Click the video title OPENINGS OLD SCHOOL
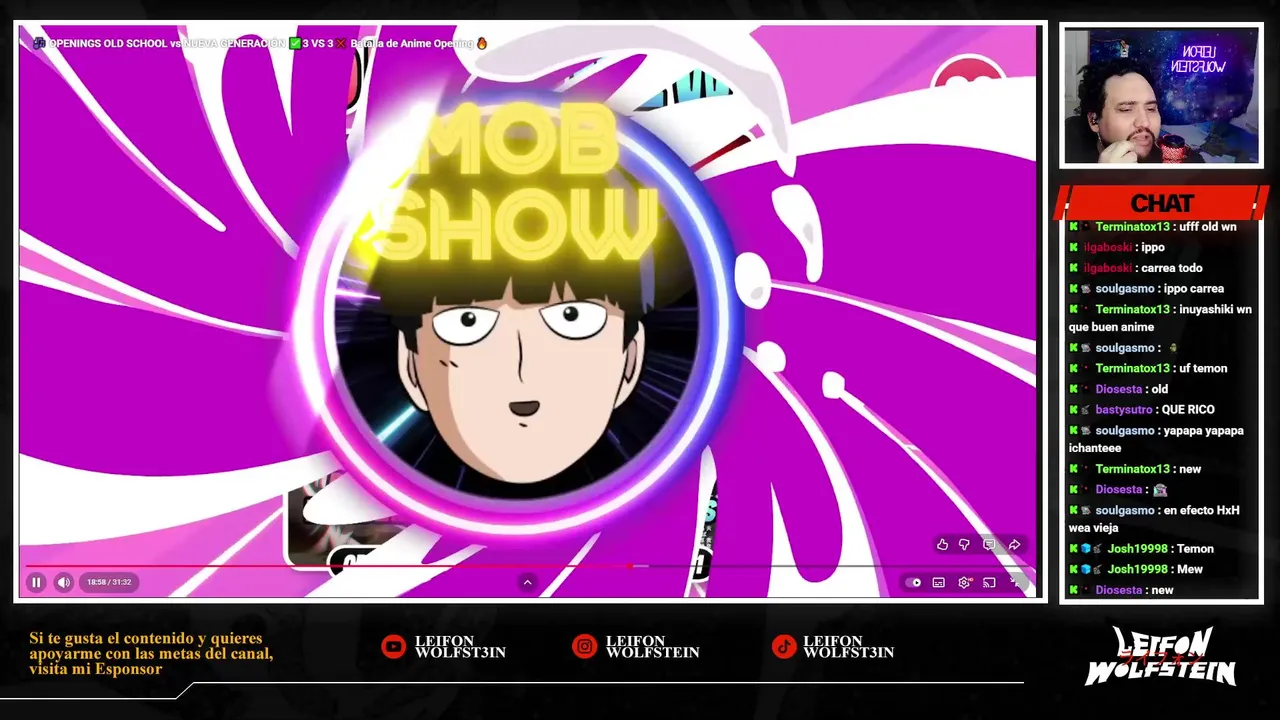1280x720 pixels. pyautogui.click(x=260, y=44)
